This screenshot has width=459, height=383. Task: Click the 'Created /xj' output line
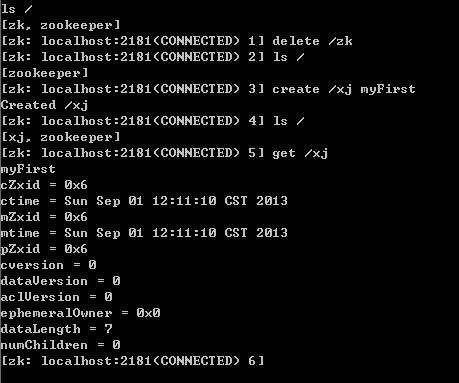click(x=45, y=105)
